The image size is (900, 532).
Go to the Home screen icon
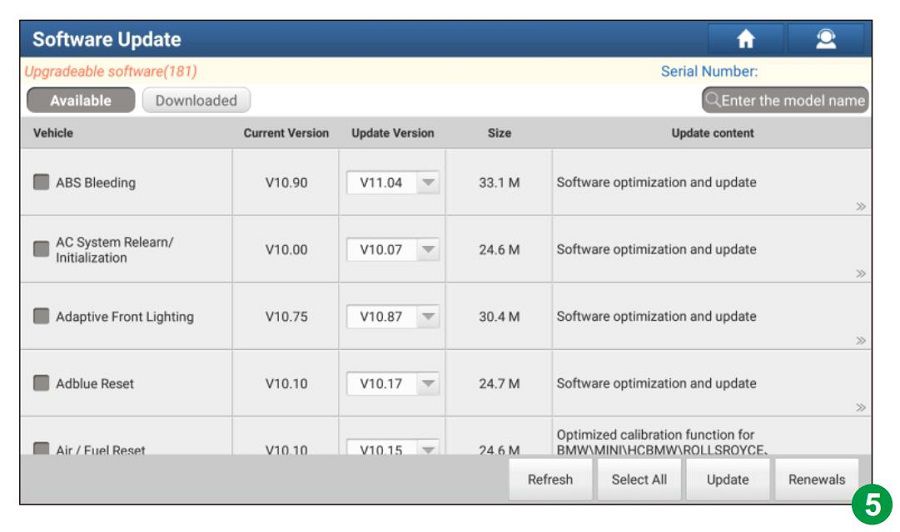[x=745, y=39]
